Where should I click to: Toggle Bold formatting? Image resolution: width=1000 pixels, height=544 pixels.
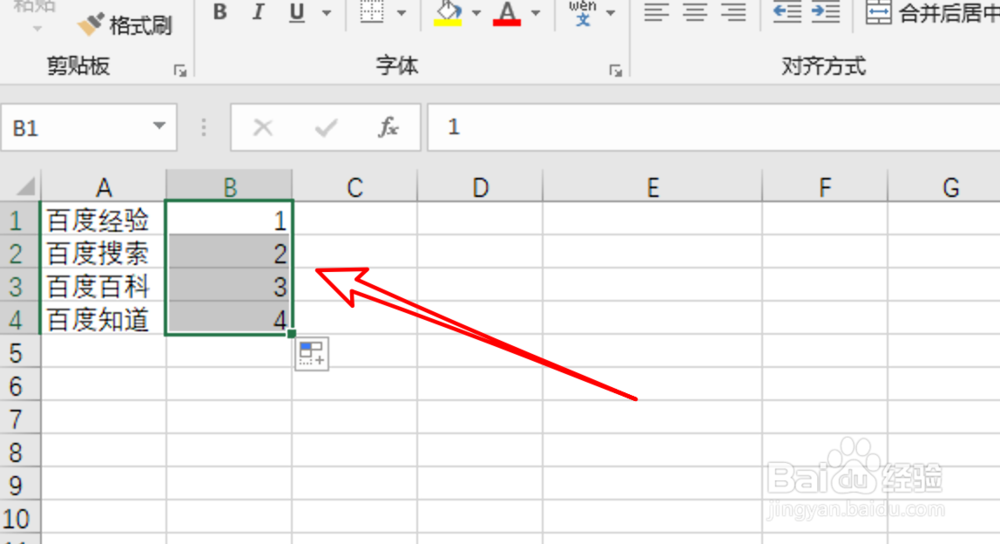click(220, 11)
